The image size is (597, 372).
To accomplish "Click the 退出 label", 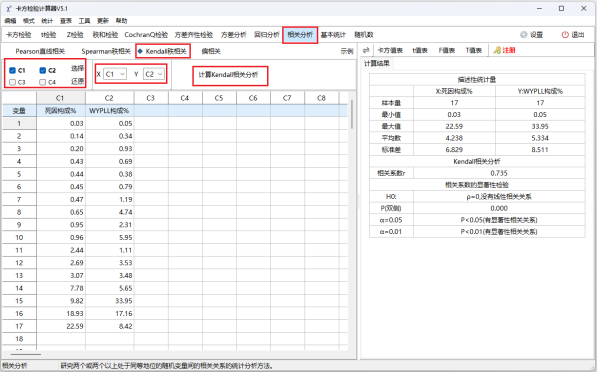I will pyautogui.click(x=578, y=35).
